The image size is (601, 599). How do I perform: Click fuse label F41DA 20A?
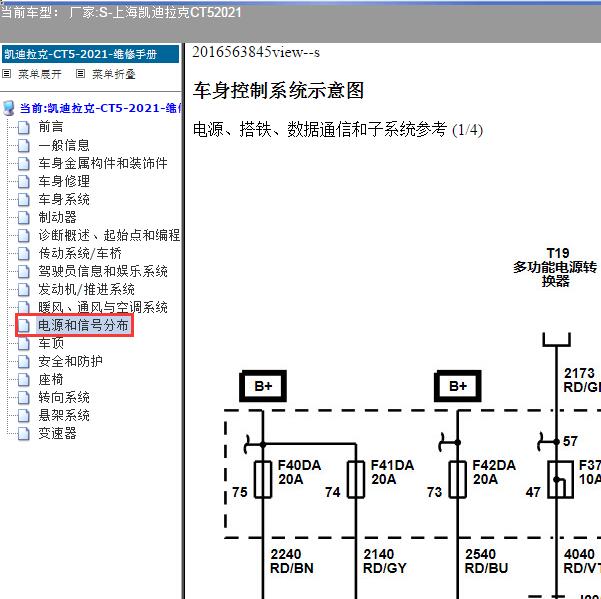point(392,472)
